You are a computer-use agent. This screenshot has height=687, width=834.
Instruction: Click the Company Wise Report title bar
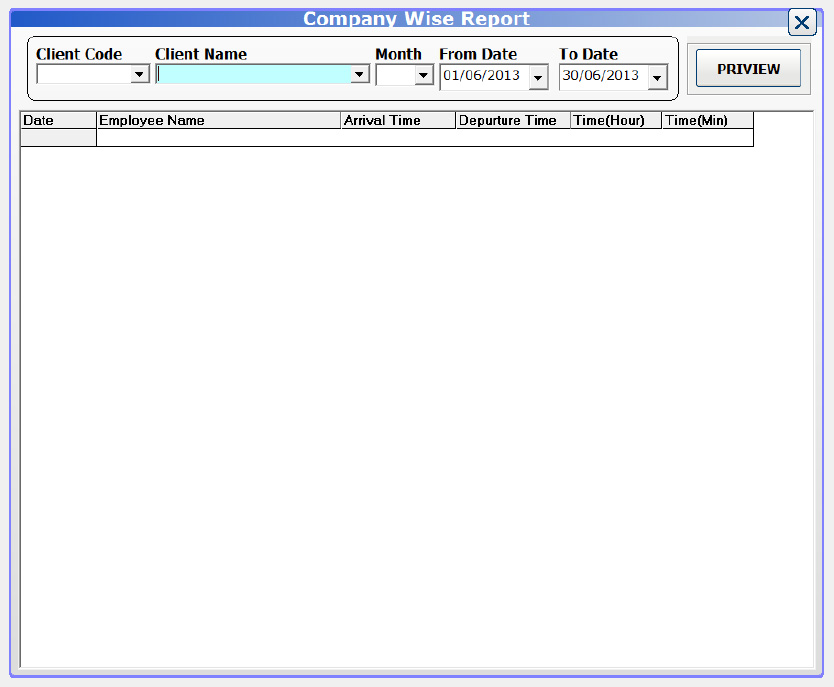coord(417,18)
